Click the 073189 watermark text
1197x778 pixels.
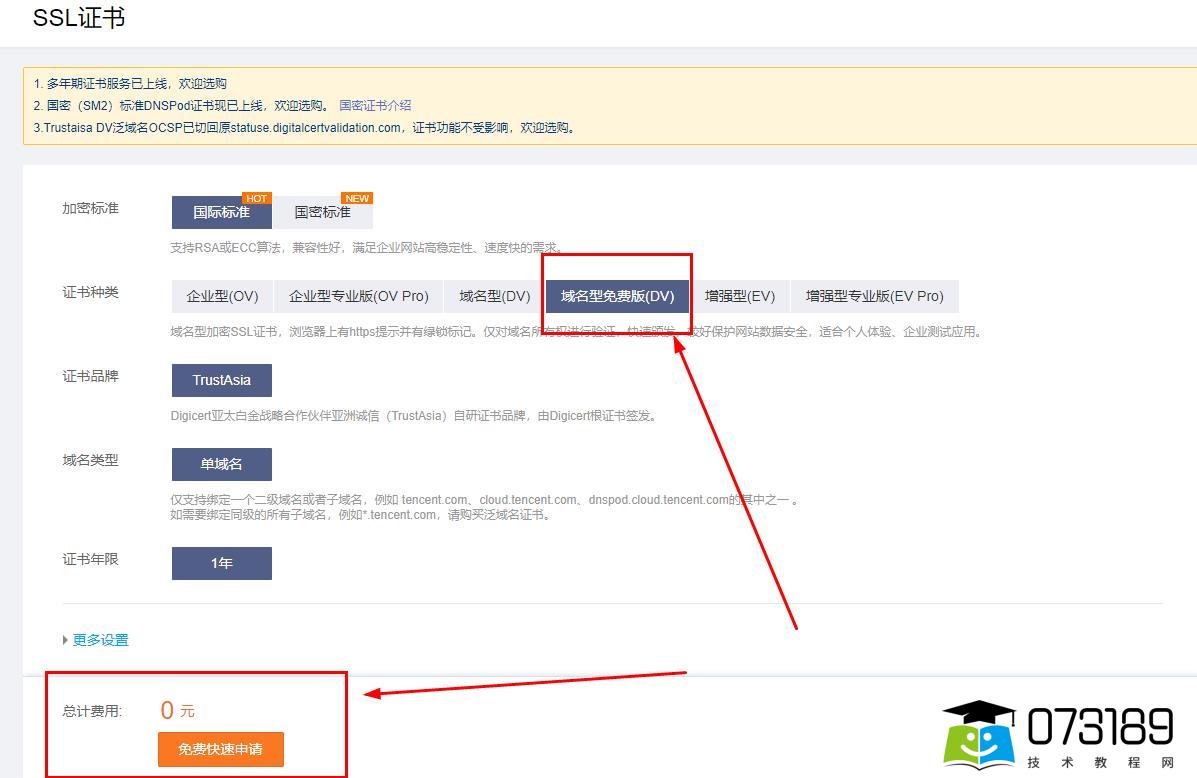click(1100, 727)
